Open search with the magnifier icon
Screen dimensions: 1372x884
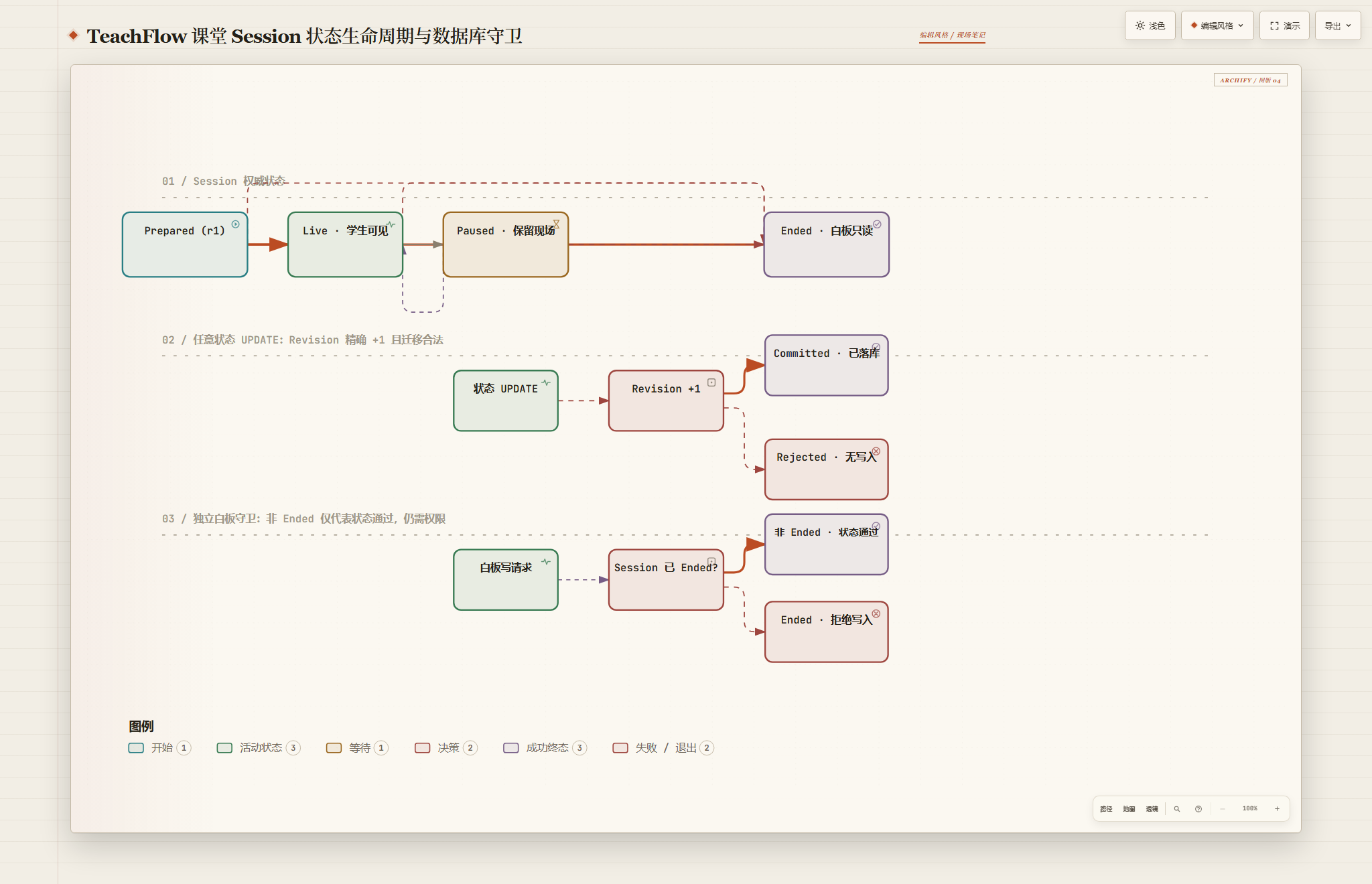pos(1176,809)
